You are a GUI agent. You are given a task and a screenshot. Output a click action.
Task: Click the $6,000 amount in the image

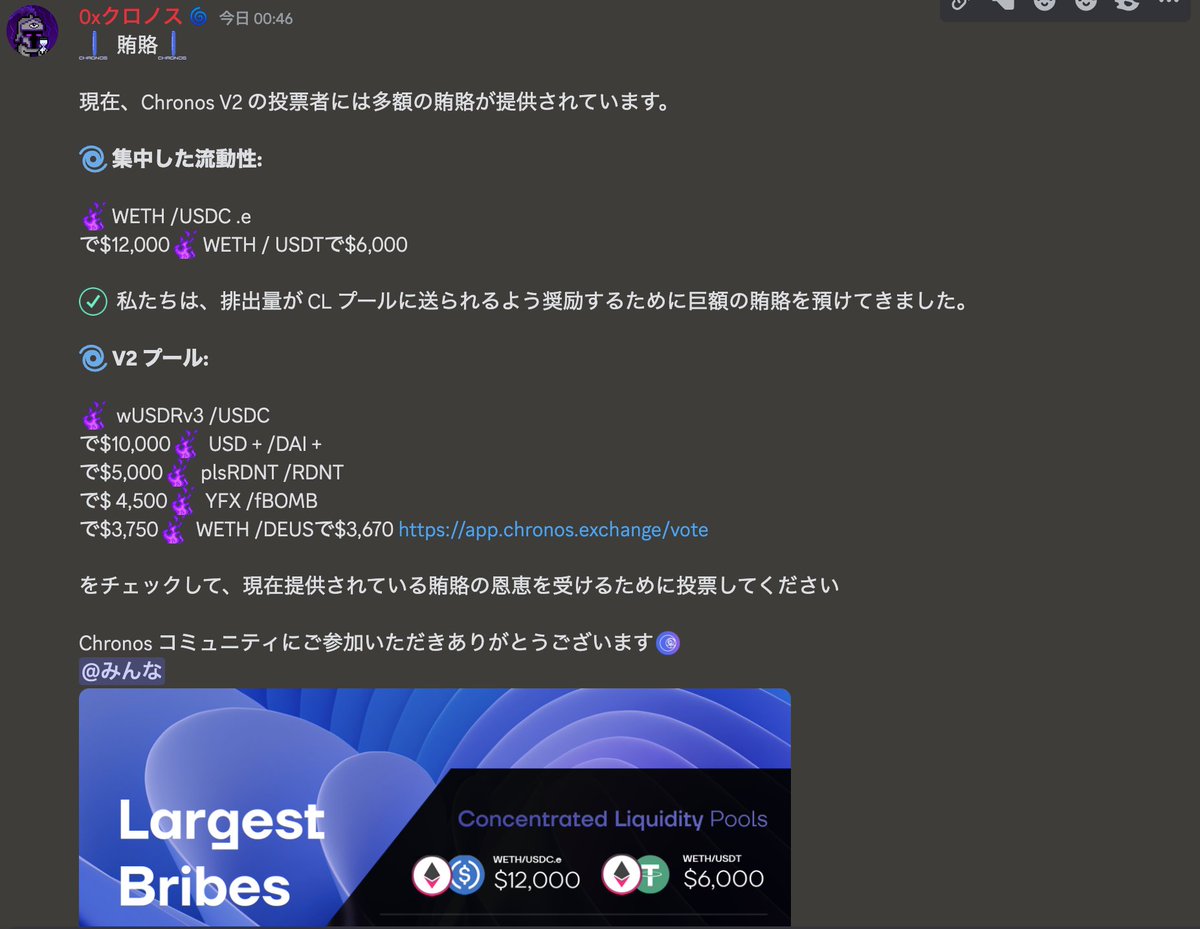(x=724, y=879)
